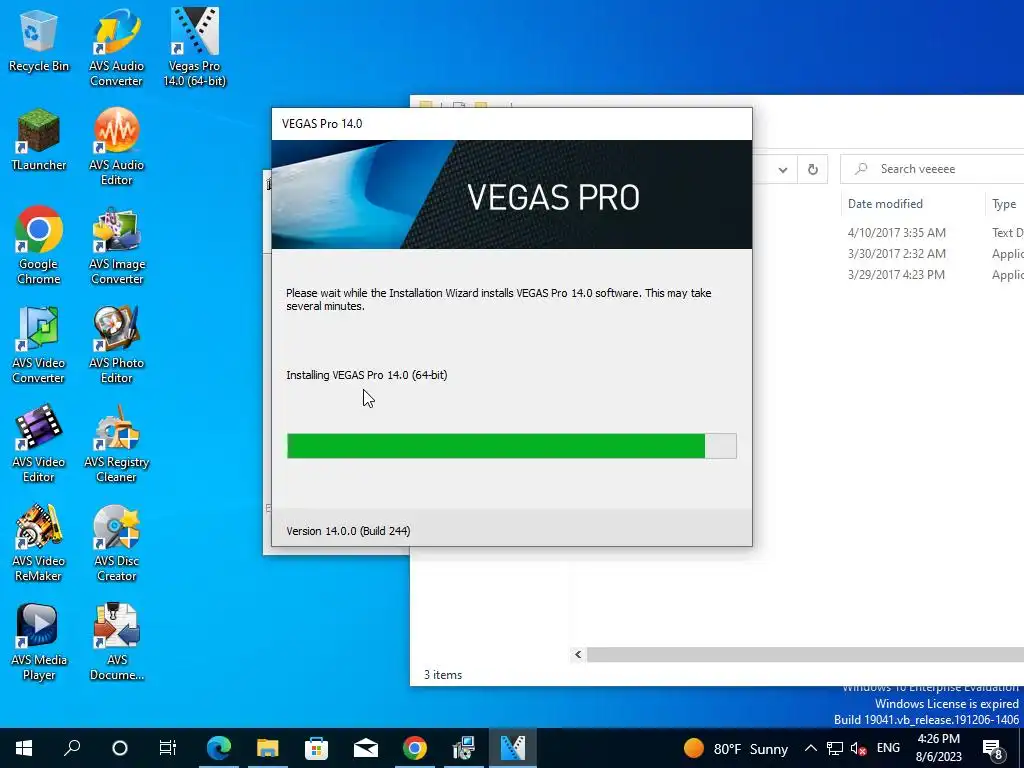Launch AVS Media Player shortcut
This screenshot has width=1024, height=768.
[39, 641]
